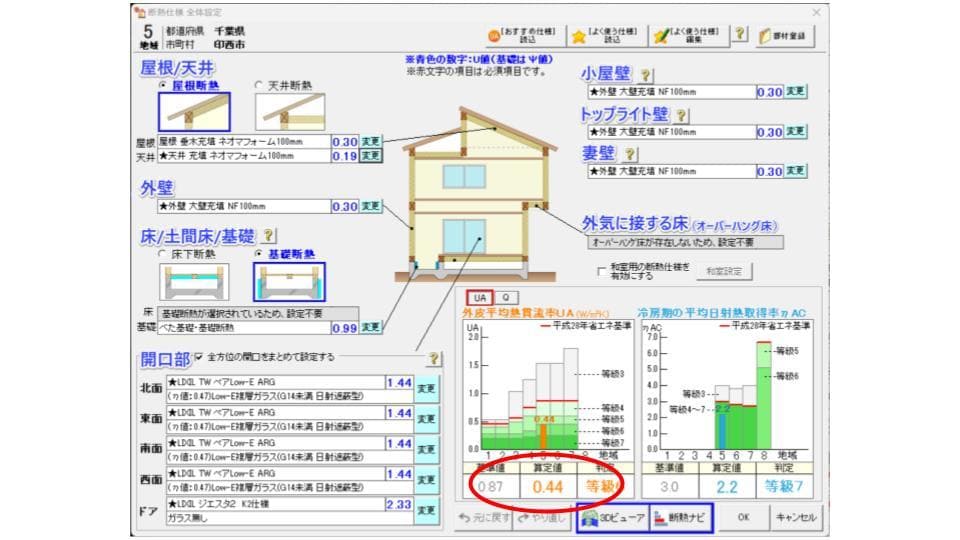Open 断熱ナビ navigator

click(680, 518)
